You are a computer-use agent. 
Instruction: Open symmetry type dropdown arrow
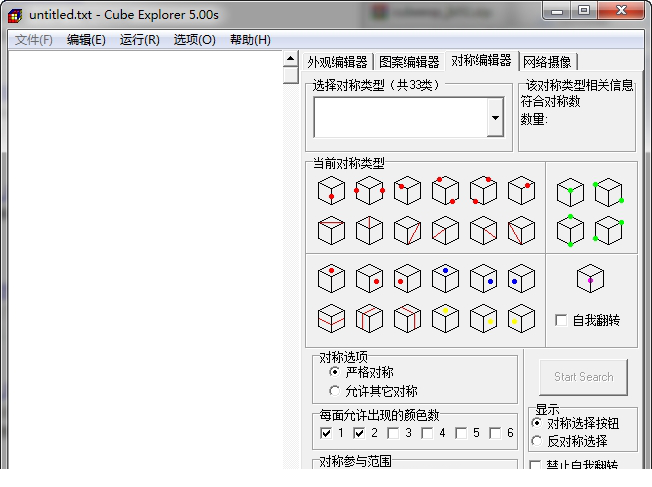[x=495, y=118]
